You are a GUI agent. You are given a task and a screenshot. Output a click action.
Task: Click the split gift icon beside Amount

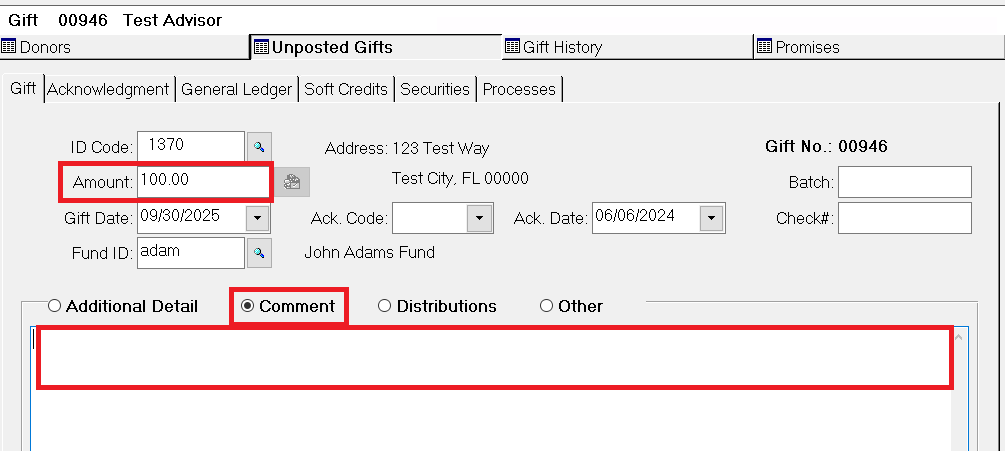292,182
